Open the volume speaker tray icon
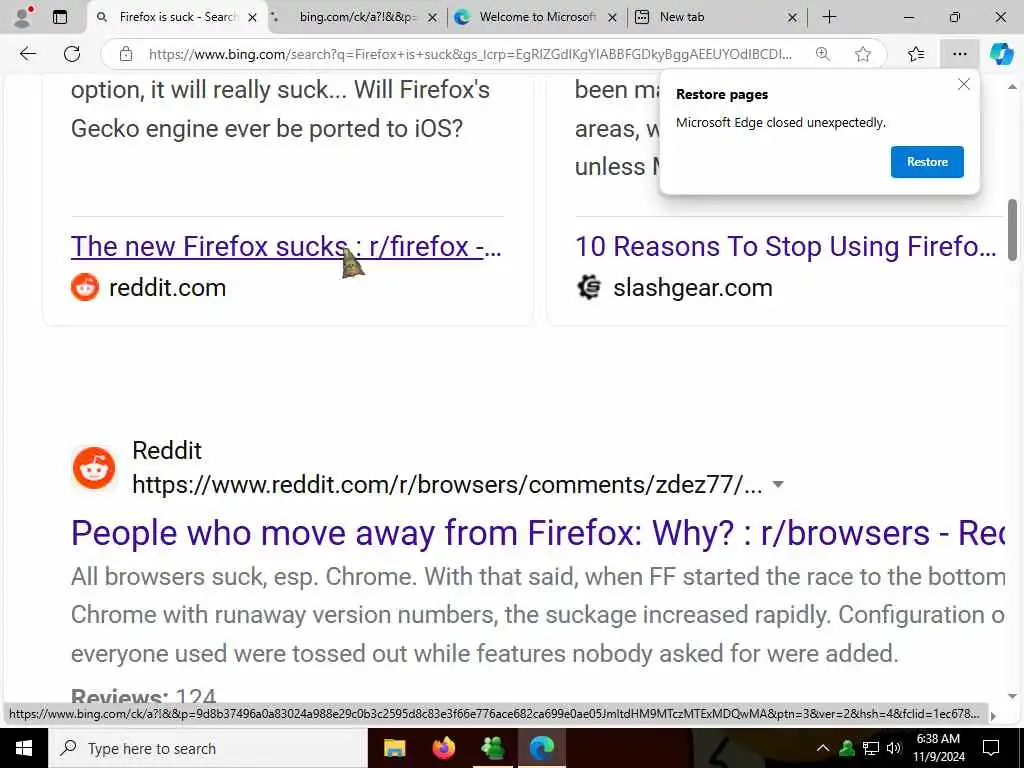 (x=893, y=748)
